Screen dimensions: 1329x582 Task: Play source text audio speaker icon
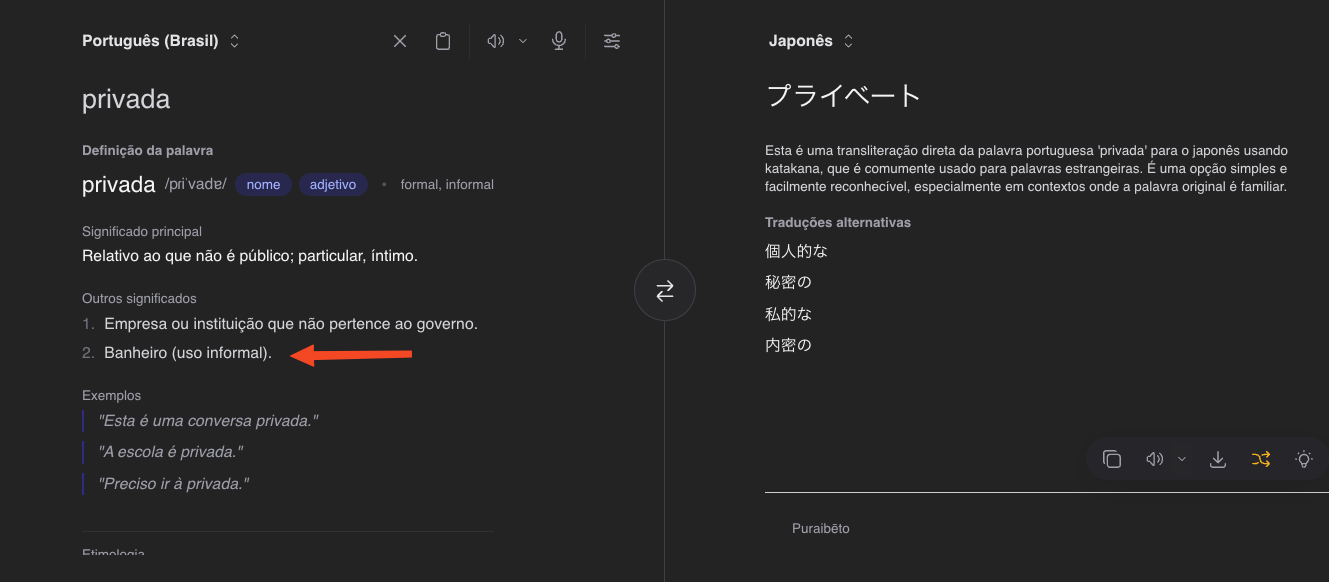click(x=495, y=41)
